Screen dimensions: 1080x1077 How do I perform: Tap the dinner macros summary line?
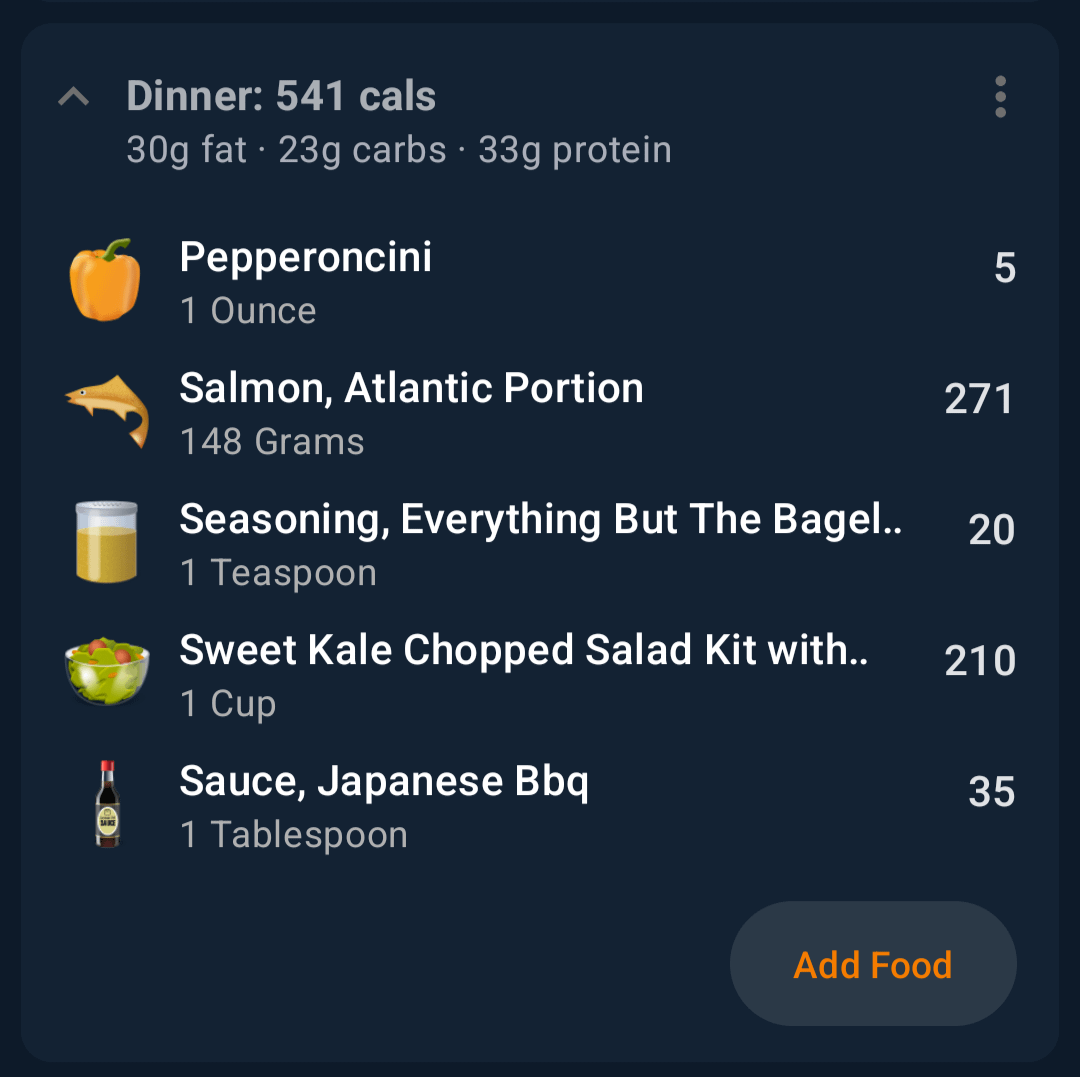[399, 150]
